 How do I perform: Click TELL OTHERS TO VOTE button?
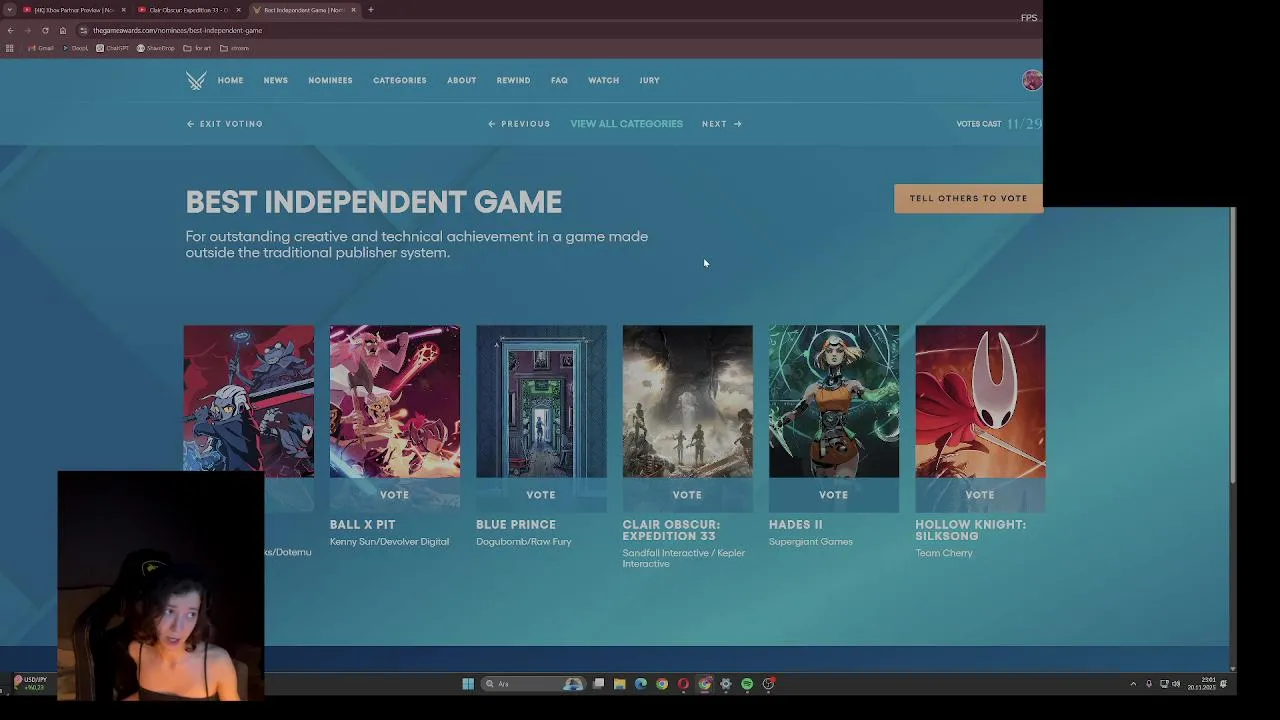pyautogui.click(x=968, y=198)
